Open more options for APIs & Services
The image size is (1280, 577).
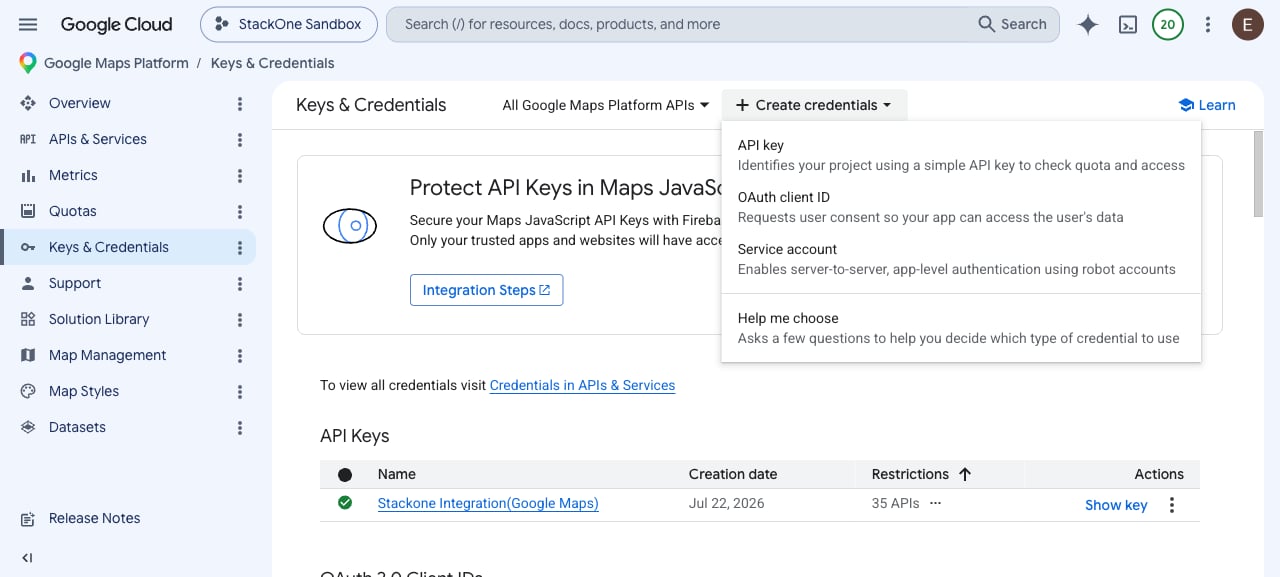(240, 139)
